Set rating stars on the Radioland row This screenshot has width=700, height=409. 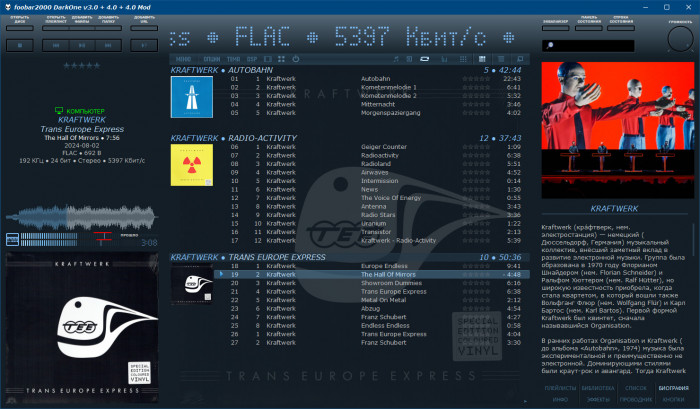(476, 163)
